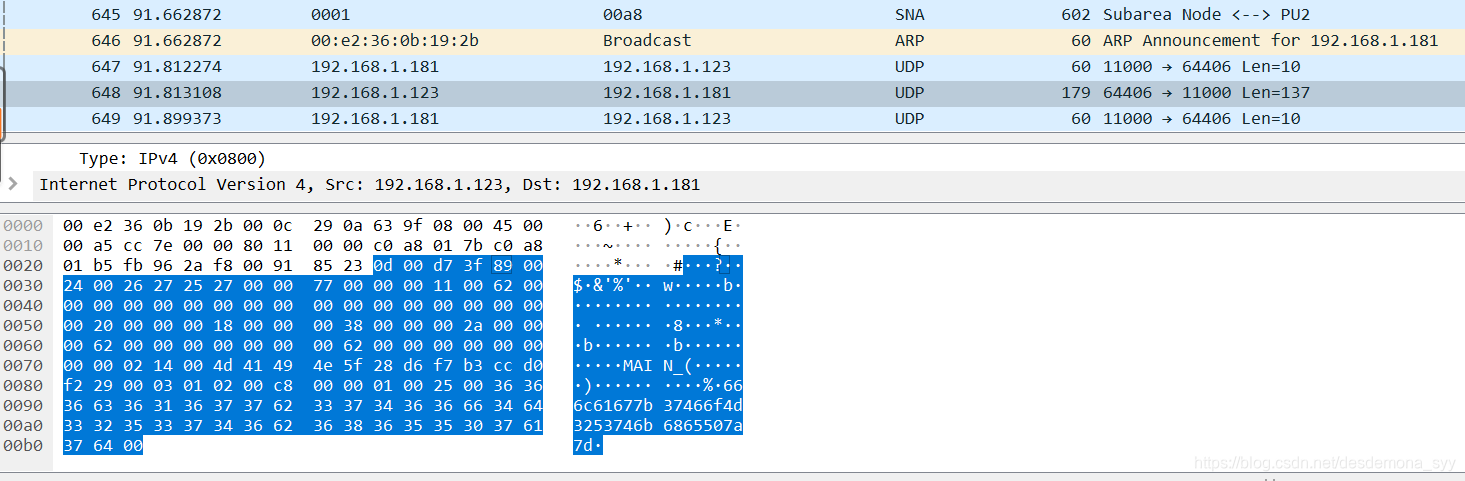Click source MAC 00:e2:36:0b:19:2b
Viewport: 1465px width, 481px height.
pos(394,41)
